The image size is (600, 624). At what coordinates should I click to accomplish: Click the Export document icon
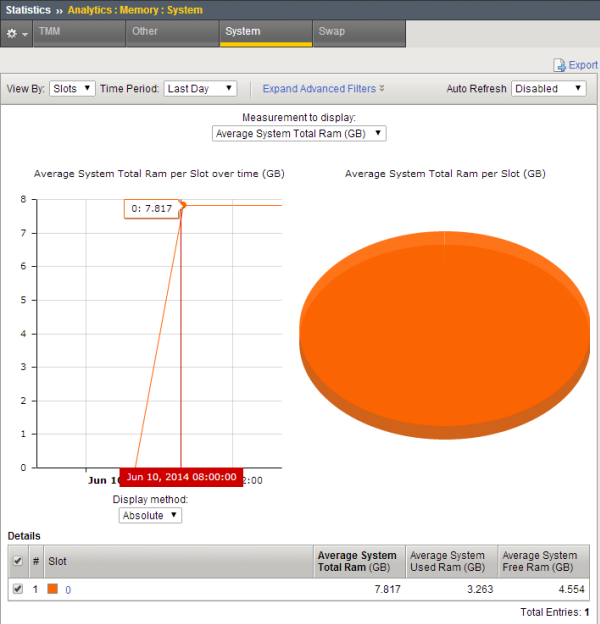pyautogui.click(x=559, y=65)
